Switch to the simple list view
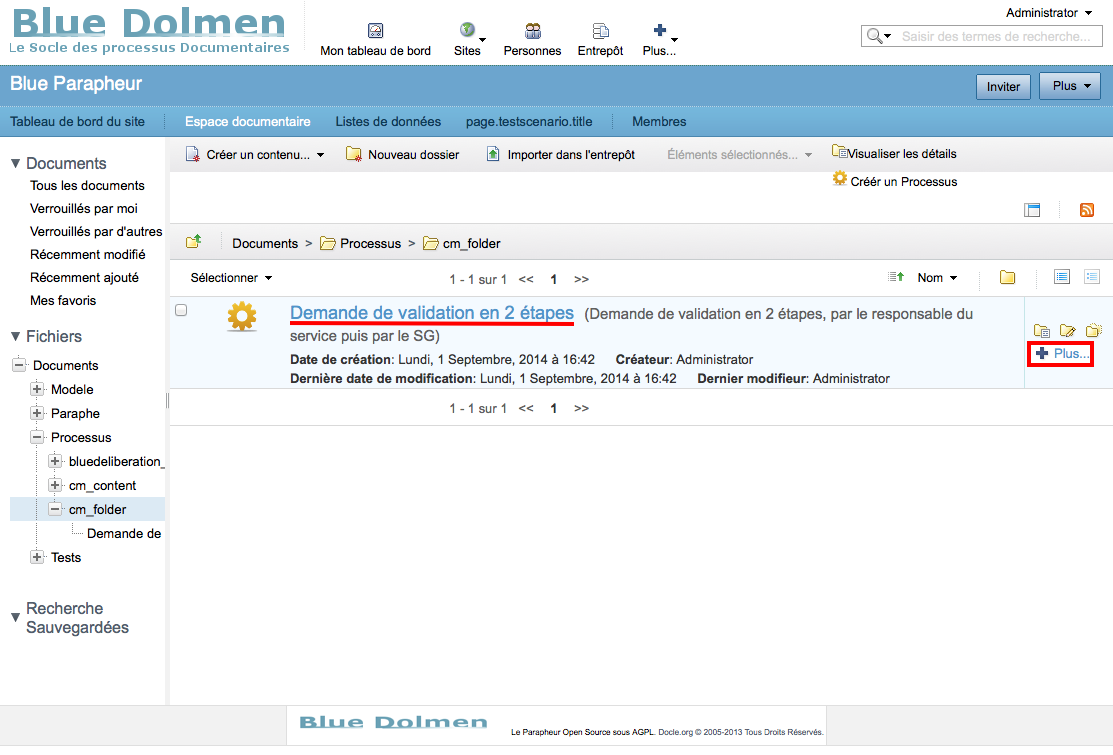The height and width of the screenshot is (755, 1113). [1062, 277]
